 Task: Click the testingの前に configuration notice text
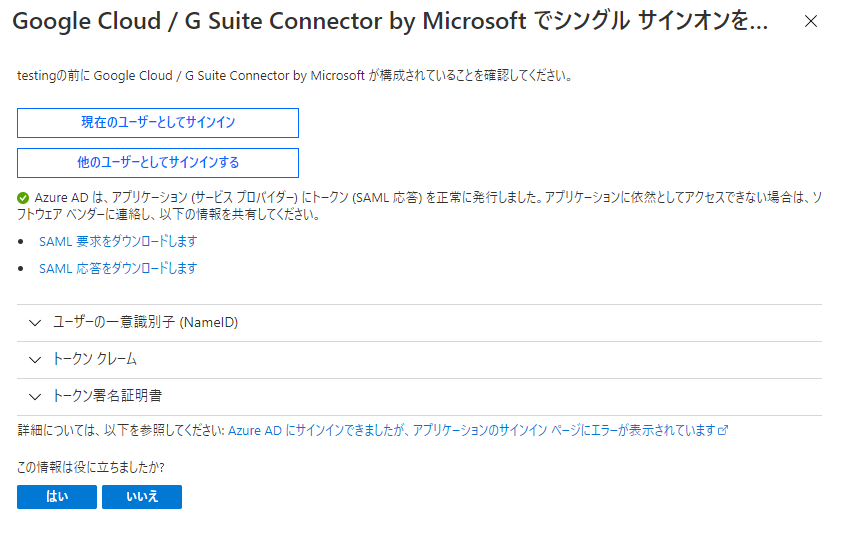[x=294, y=76]
